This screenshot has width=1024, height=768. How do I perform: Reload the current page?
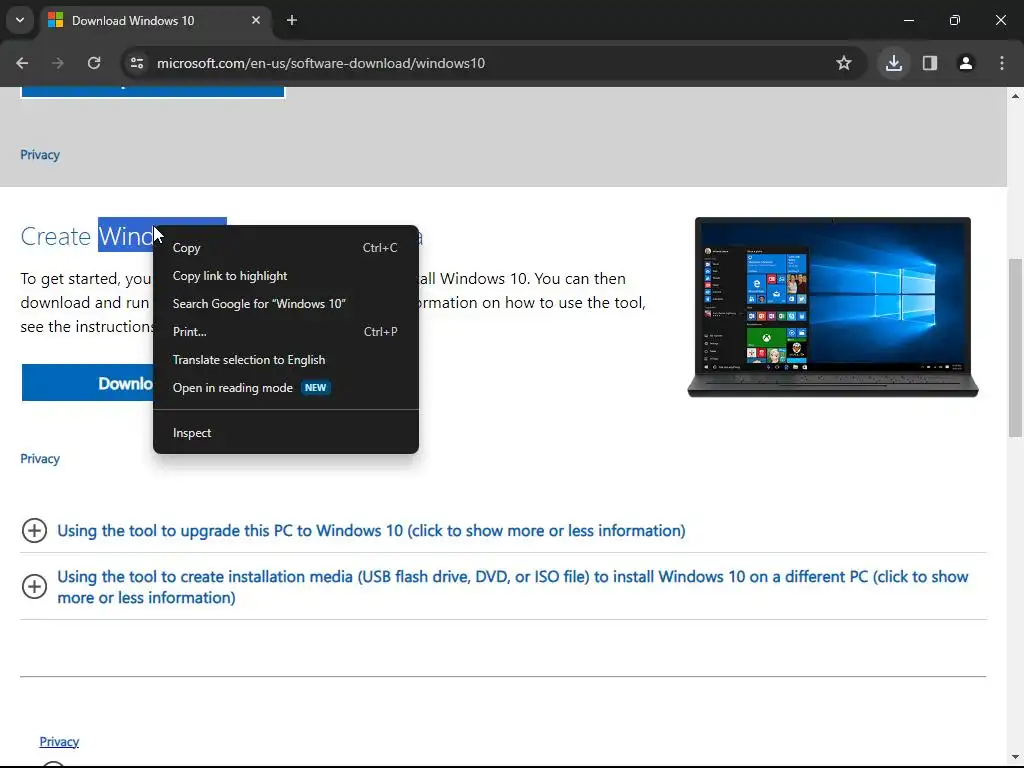click(94, 63)
